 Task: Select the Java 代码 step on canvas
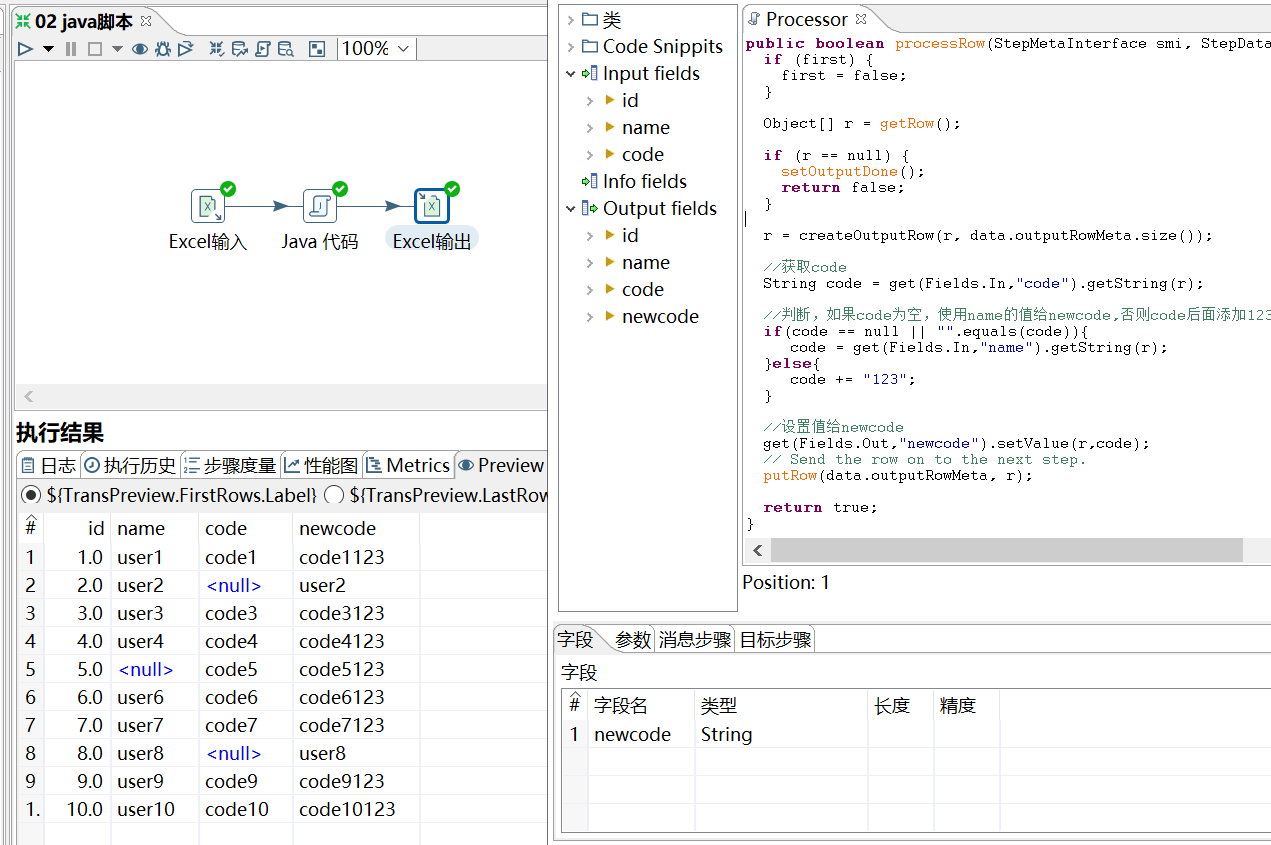[x=319, y=206]
